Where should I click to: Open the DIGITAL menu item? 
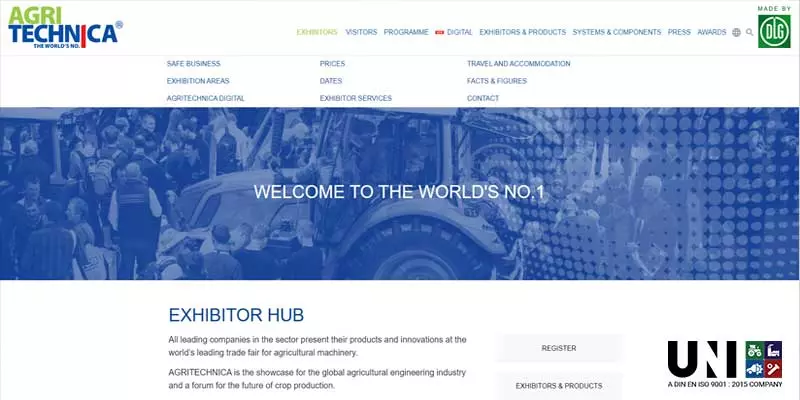pyautogui.click(x=460, y=32)
